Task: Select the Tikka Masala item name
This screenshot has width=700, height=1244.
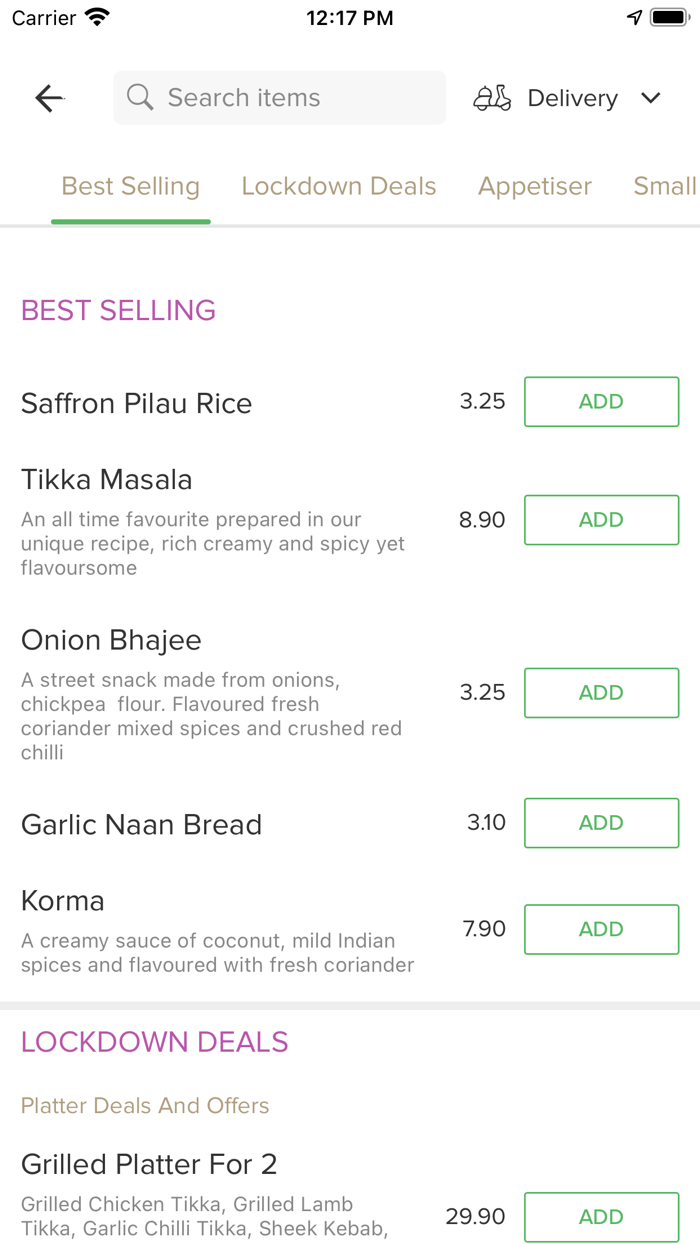Action: pyautogui.click(x=106, y=479)
